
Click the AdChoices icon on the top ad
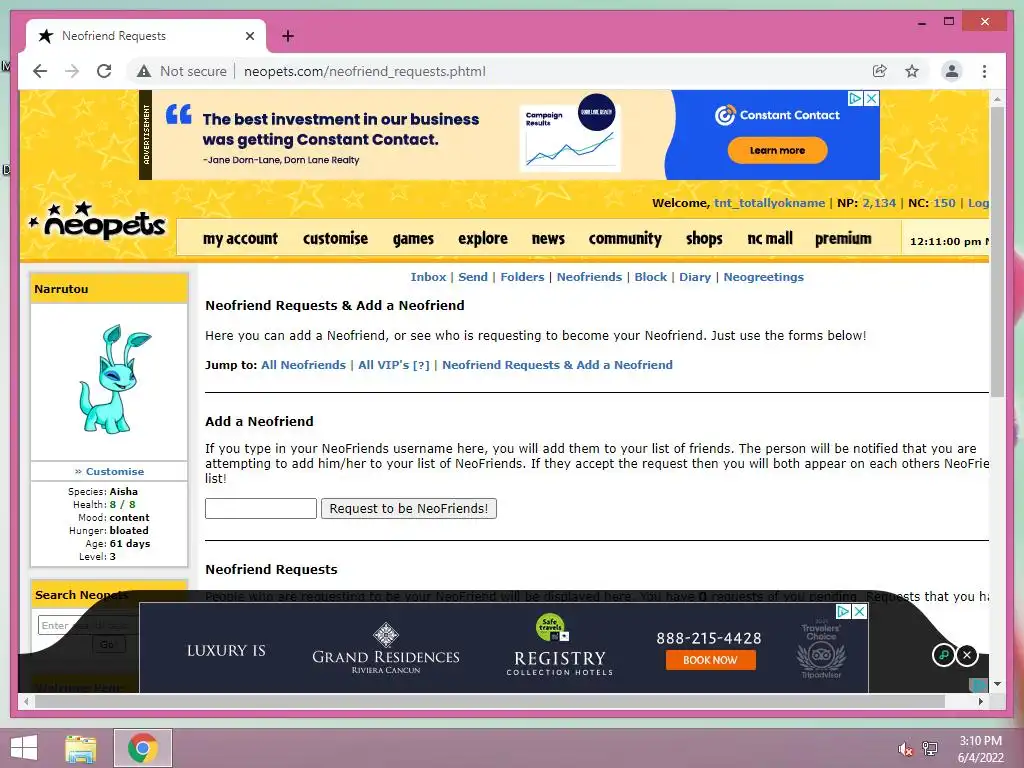coord(855,99)
